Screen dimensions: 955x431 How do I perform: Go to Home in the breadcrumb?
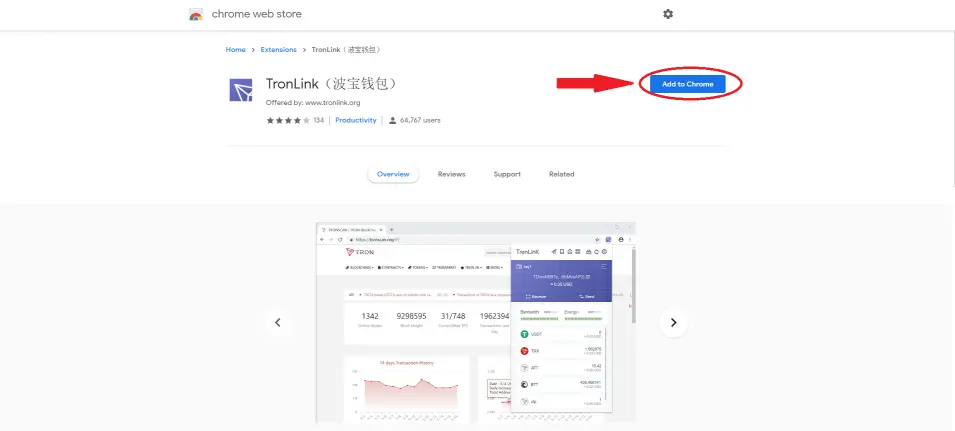pyautogui.click(x=236, y=50)
